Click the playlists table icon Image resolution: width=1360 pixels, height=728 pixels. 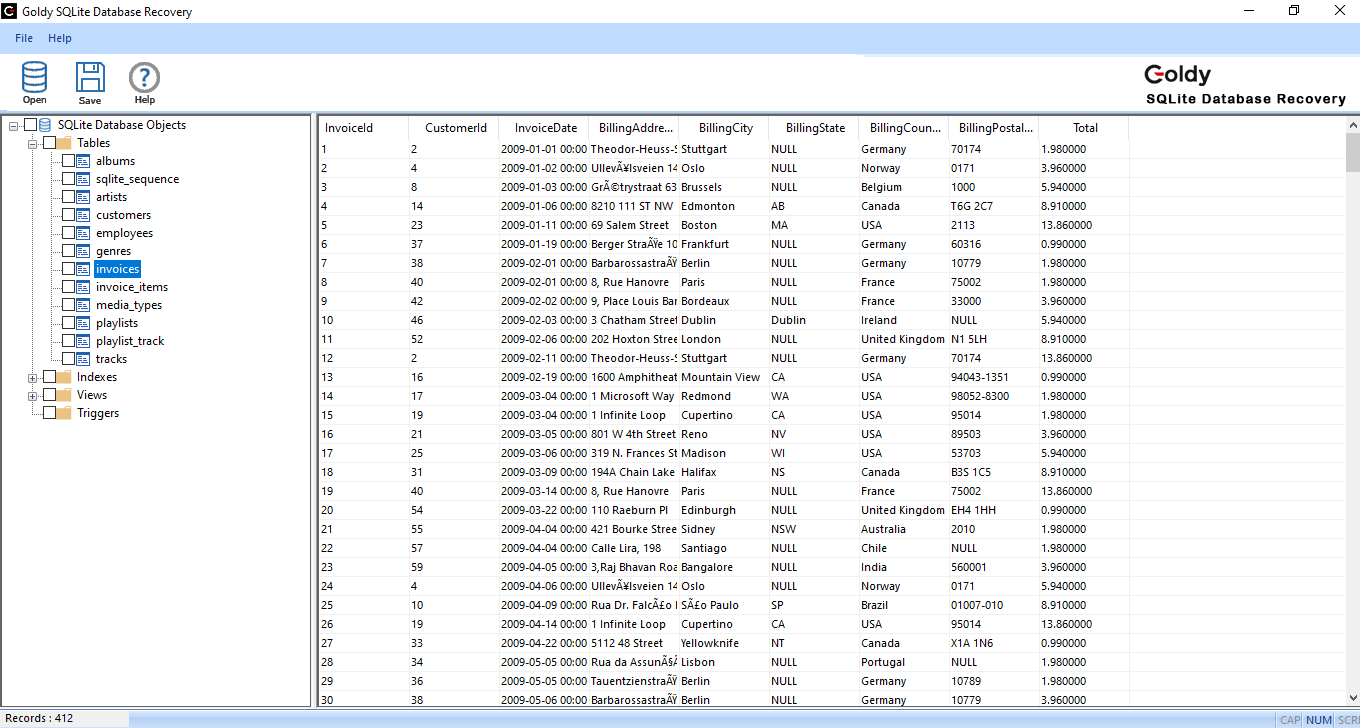83,323
